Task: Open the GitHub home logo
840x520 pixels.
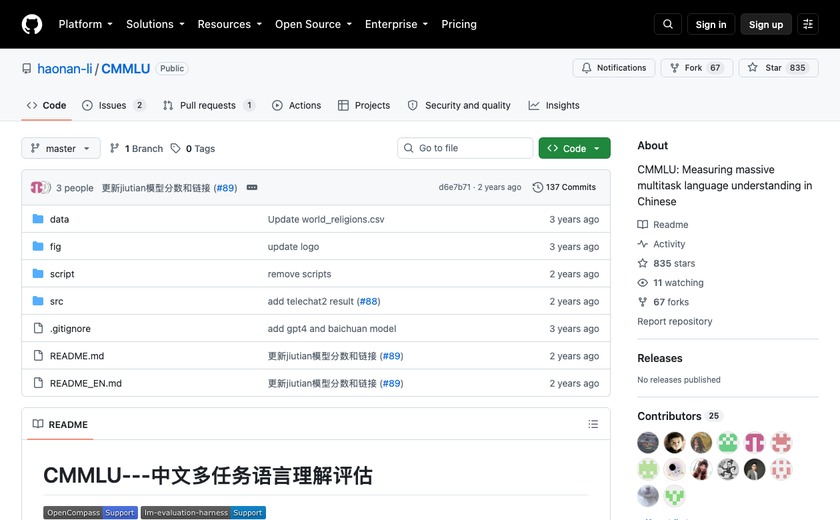Action: tap(32, 24)
